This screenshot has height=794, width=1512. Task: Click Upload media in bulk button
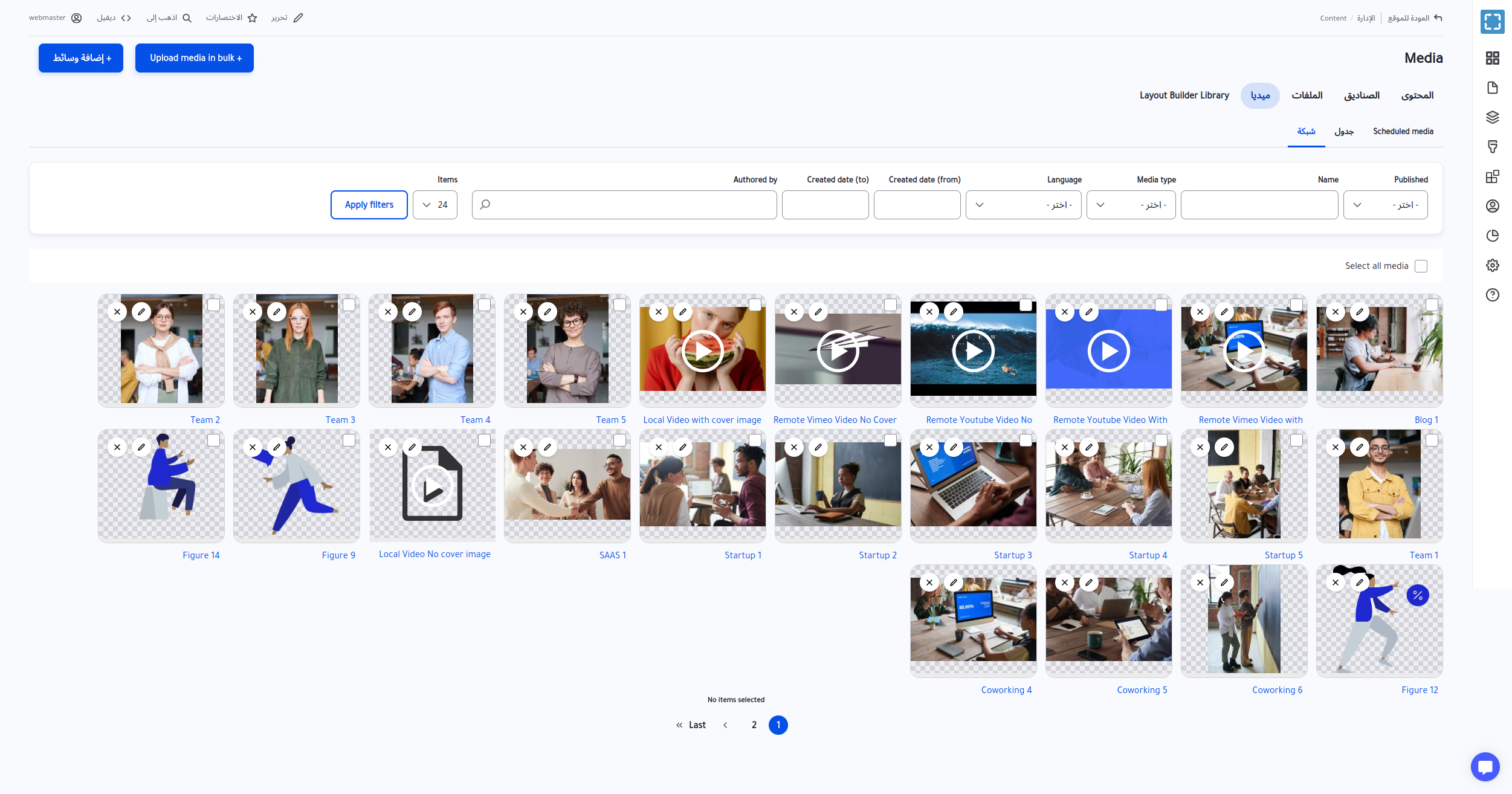pos(194,58)
